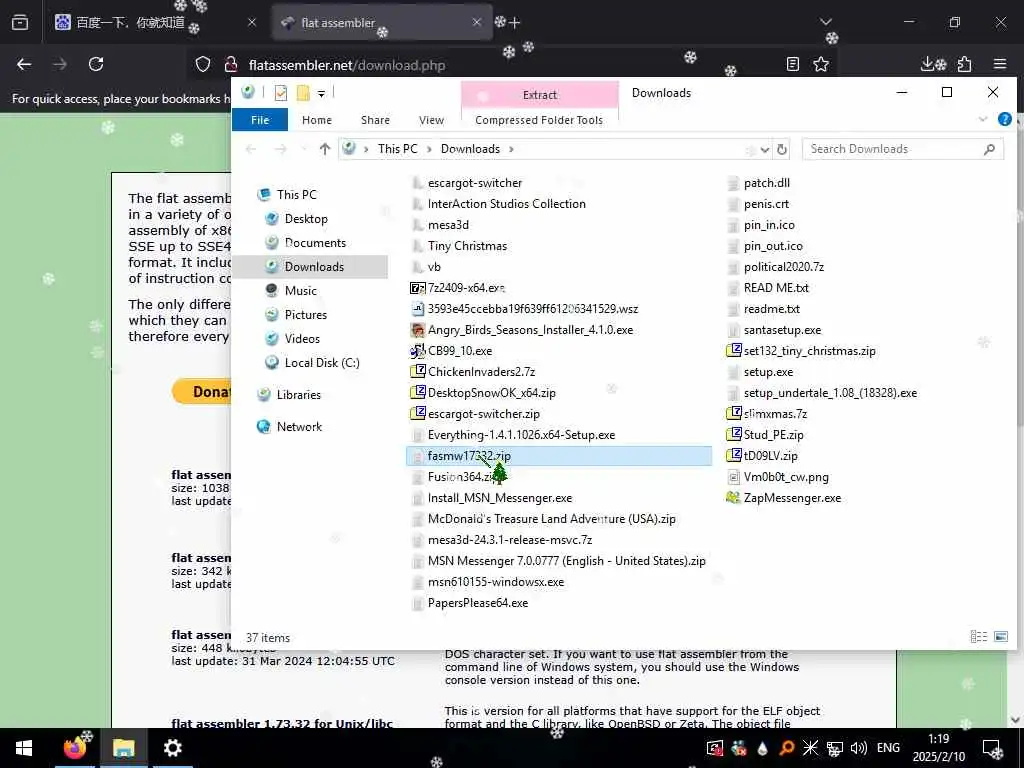Open volume control in system tray
This screenshot has height=768, width=1024.
point(859,748)
